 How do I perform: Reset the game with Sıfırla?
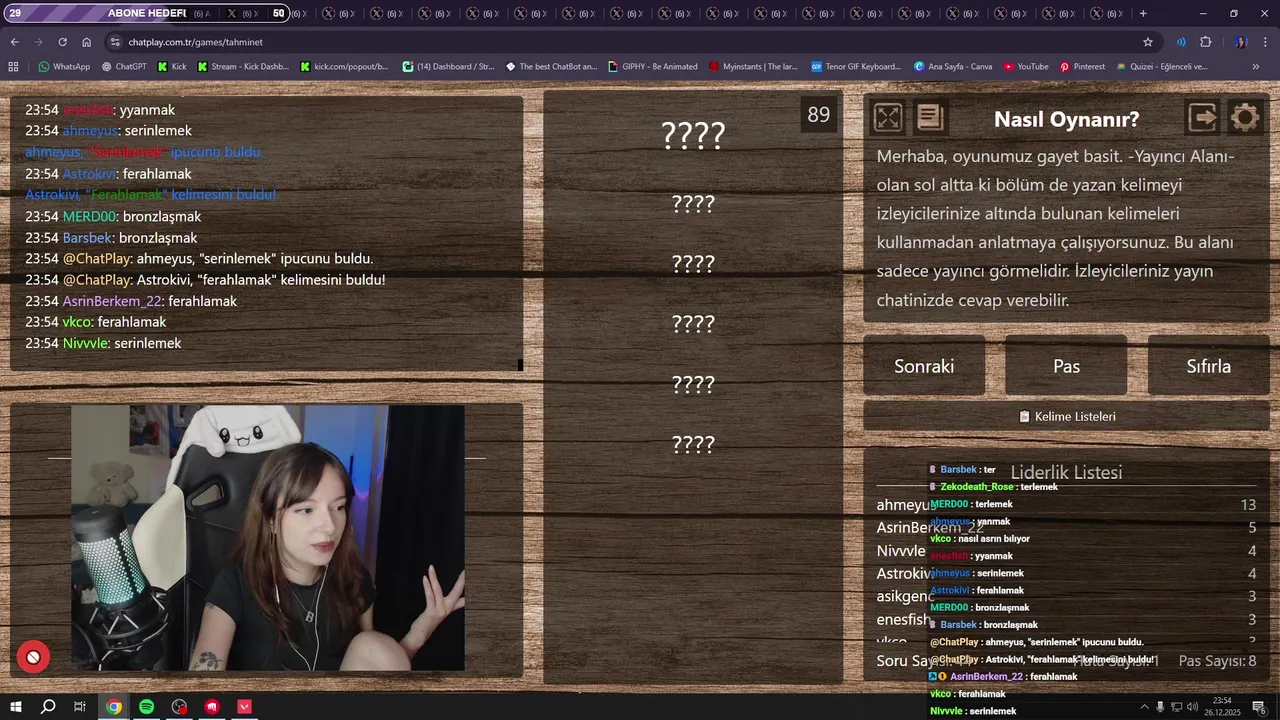coord(1208,366)
